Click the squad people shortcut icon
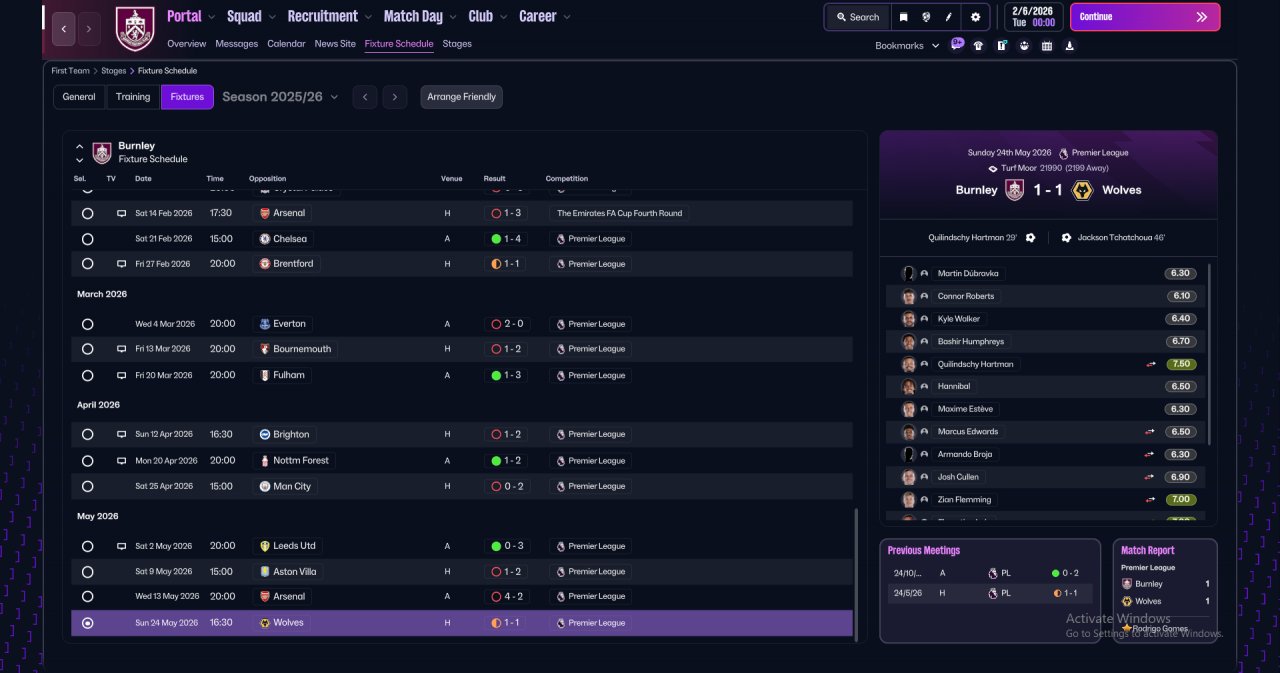The image size is (1280, 673). 1024,45
